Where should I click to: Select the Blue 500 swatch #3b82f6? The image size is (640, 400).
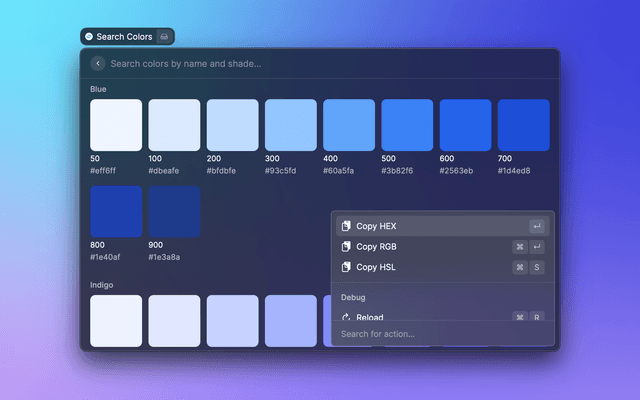407,125
